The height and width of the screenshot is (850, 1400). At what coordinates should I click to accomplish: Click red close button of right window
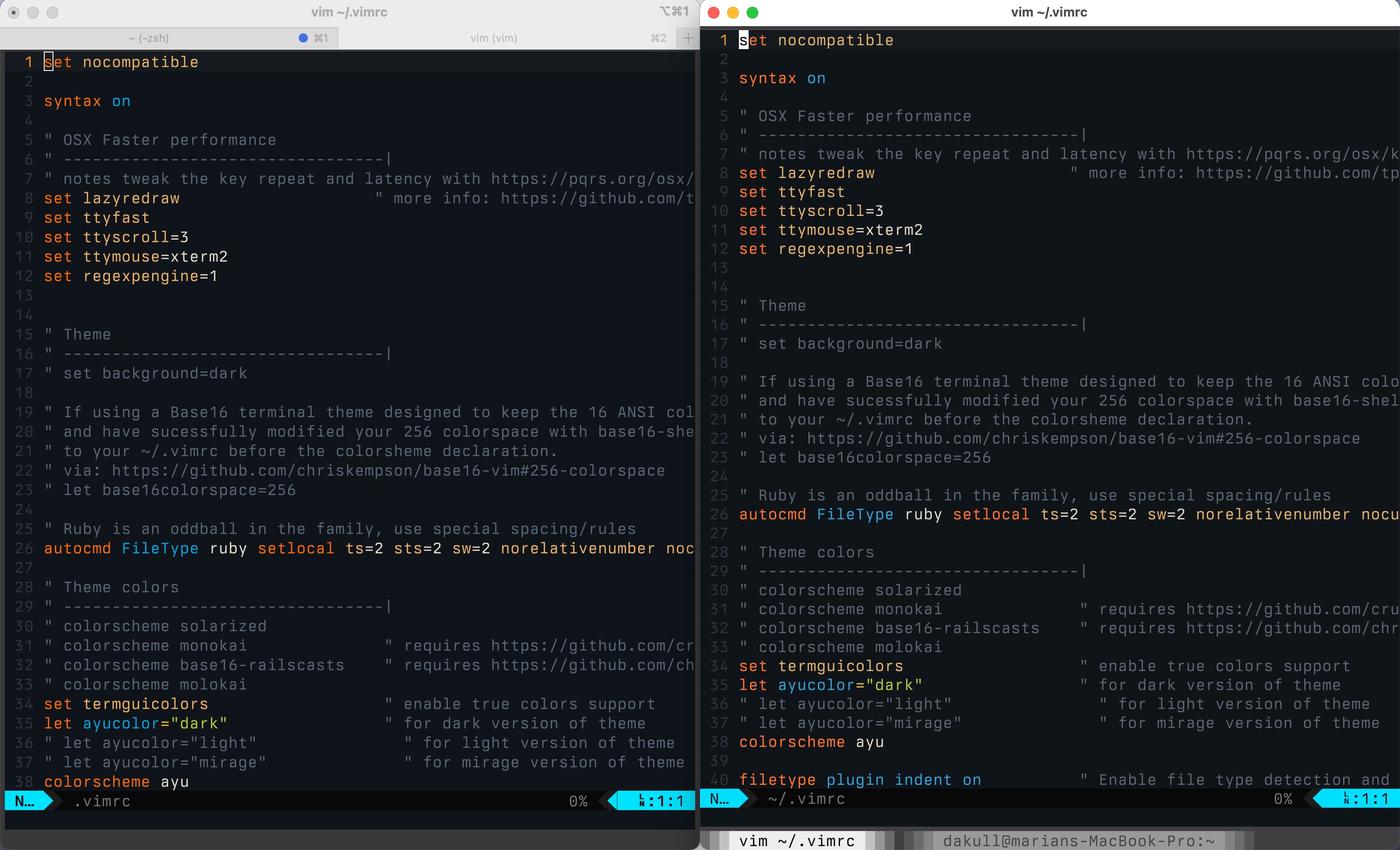coord(714,13)
